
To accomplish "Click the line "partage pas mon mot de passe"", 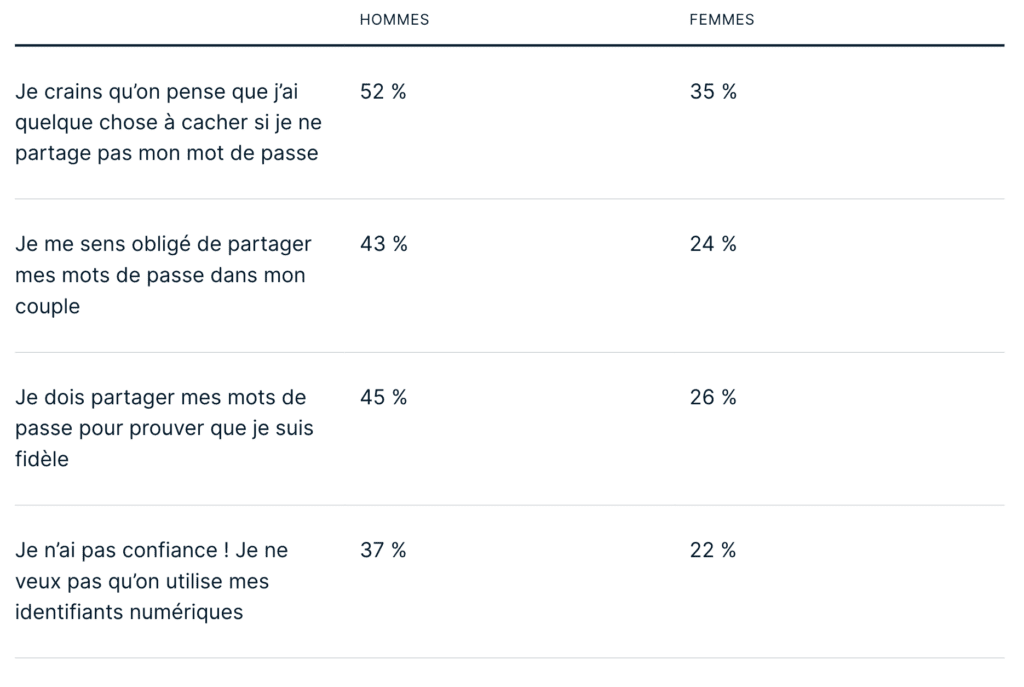I will coord(166,154).
